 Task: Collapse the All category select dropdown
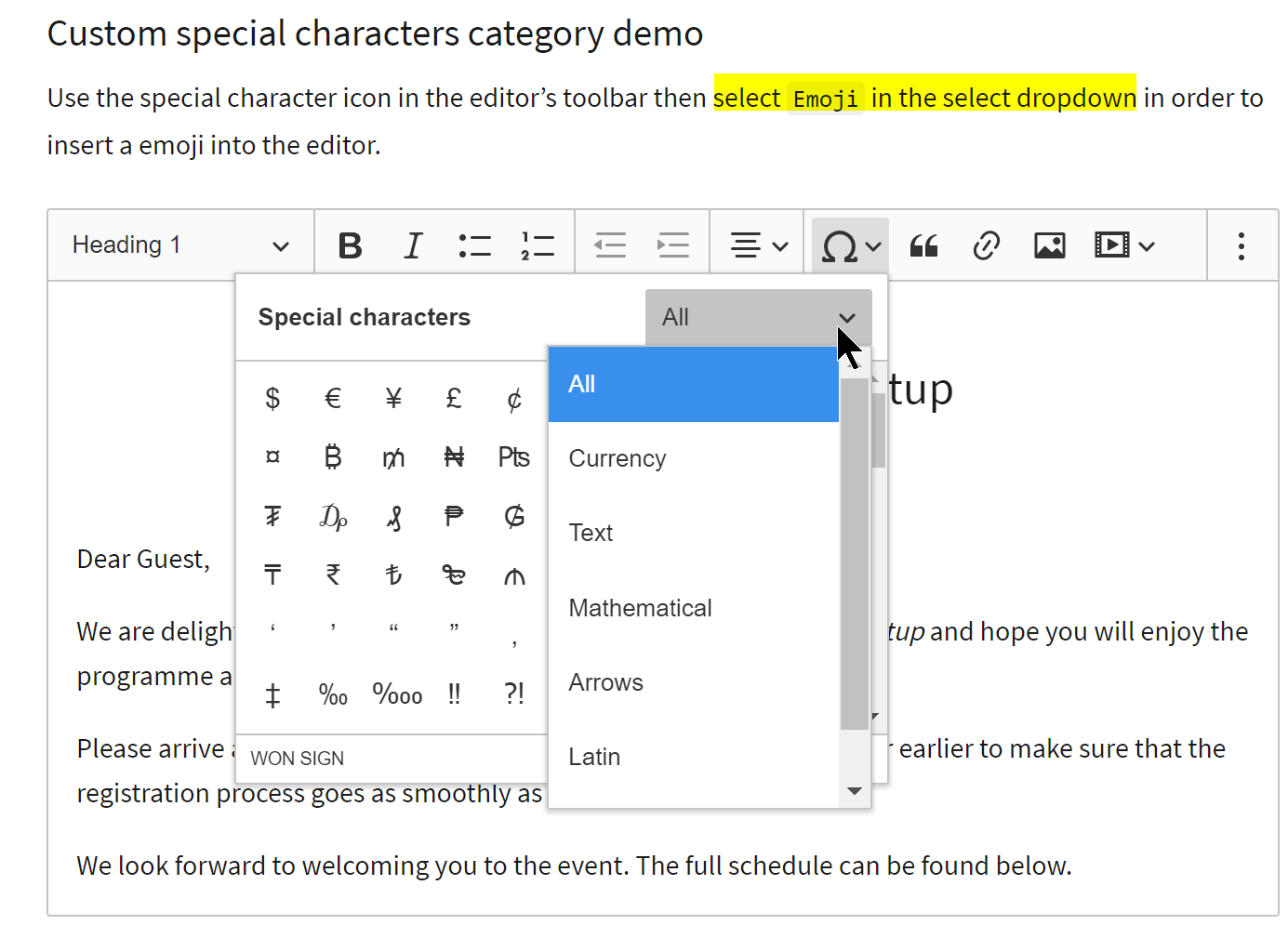[x=758, y=318]
